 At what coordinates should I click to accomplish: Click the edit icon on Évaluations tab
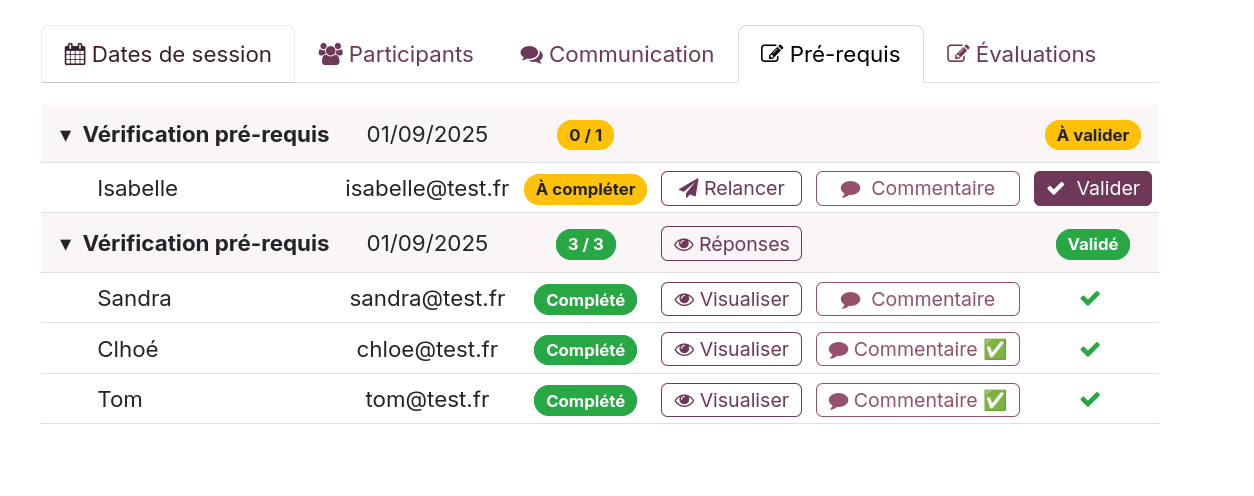click(x=958, y=54)
